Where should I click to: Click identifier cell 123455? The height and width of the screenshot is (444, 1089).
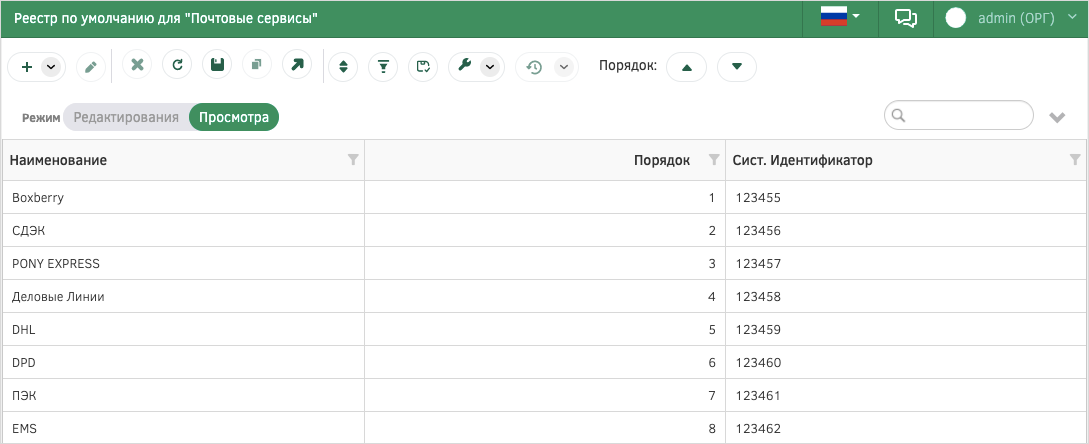906,197
